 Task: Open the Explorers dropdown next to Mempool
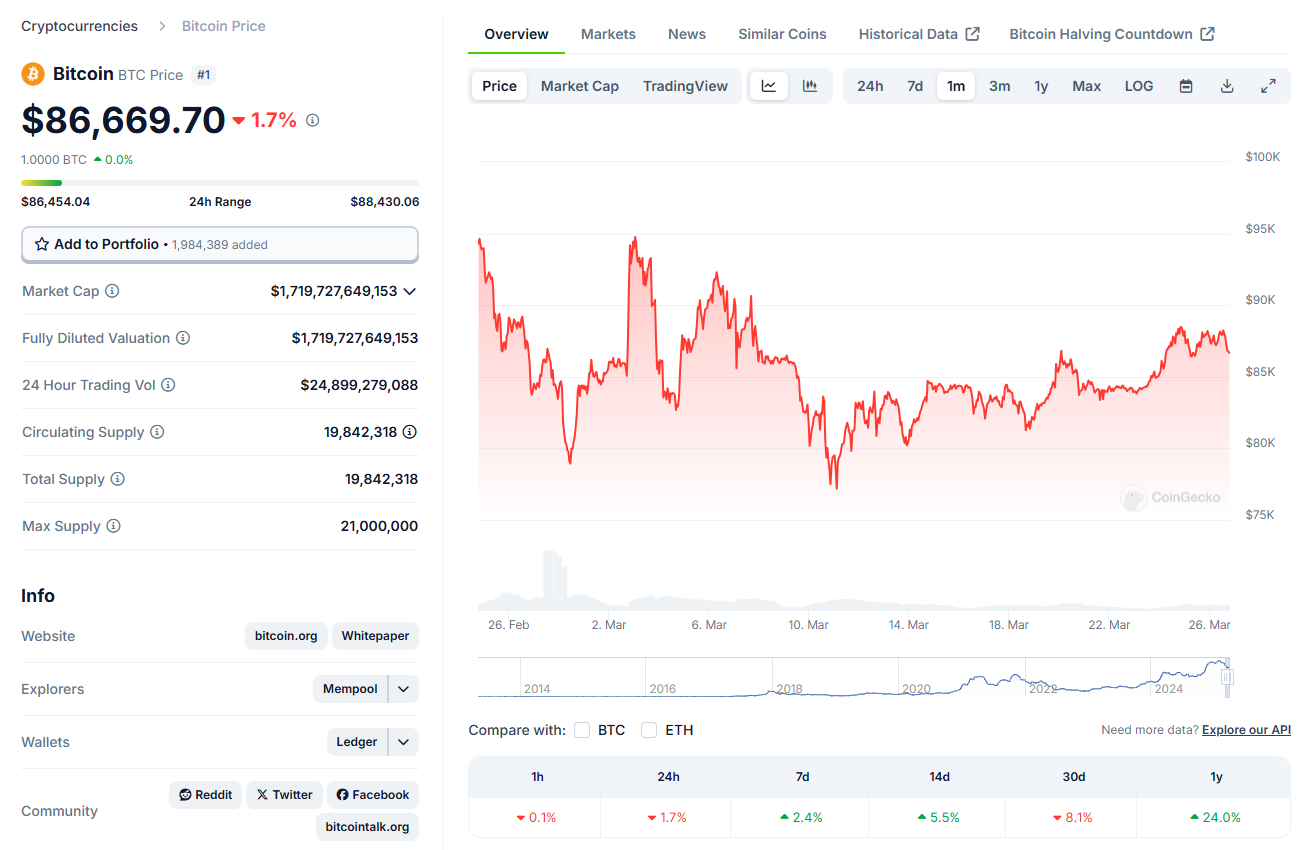click(x=403, y=689)
